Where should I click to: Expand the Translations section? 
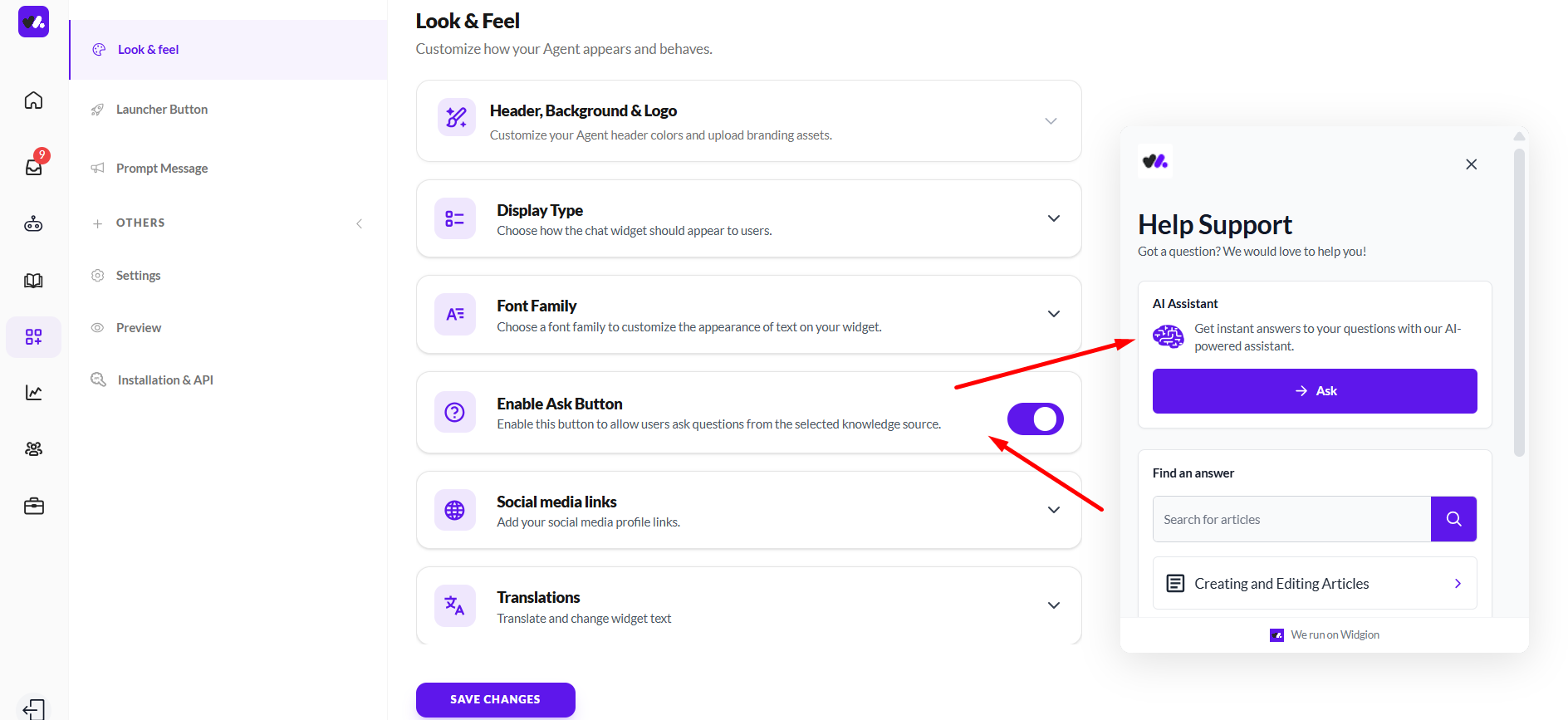click(x=1053, y=605)
